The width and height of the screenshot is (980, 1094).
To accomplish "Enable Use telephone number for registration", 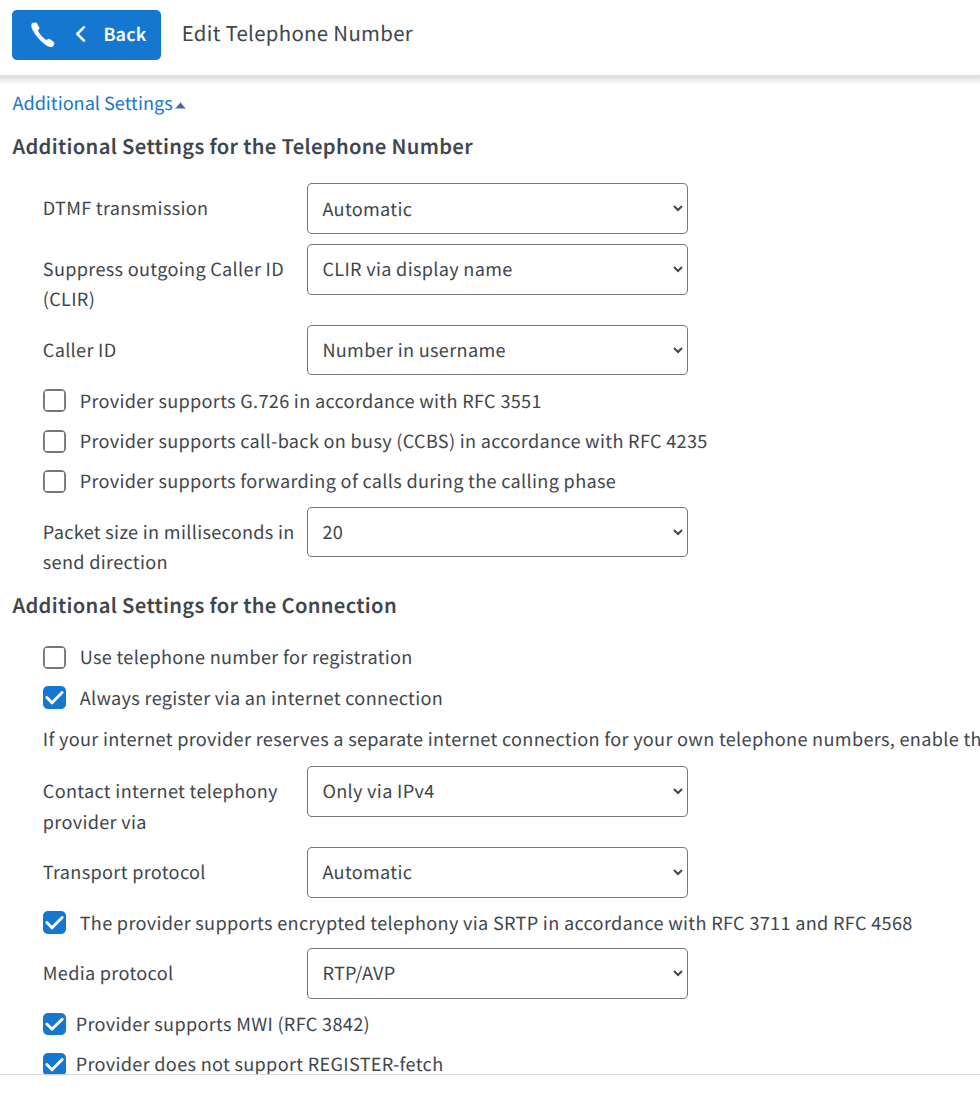I will 54,657.
